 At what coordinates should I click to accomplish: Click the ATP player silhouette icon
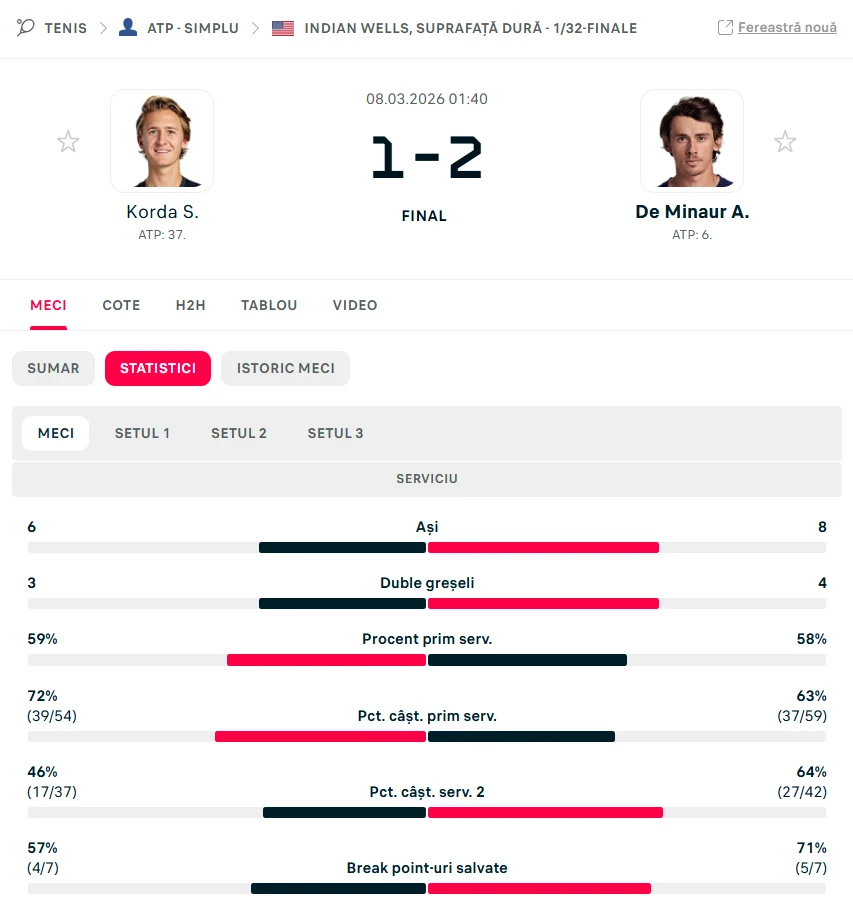point(128,27)
